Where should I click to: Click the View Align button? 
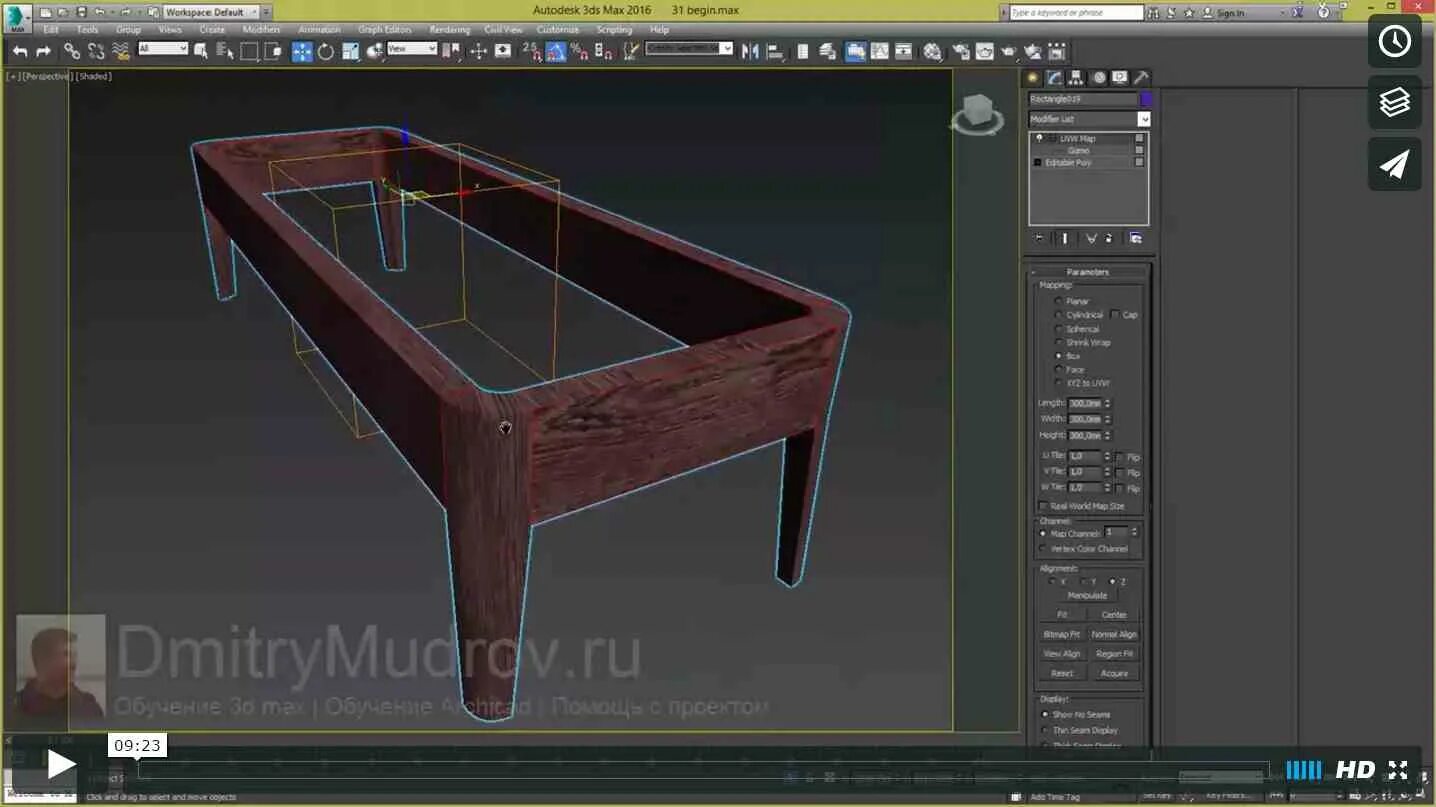pyautogui.click(x=1062, y=654)
